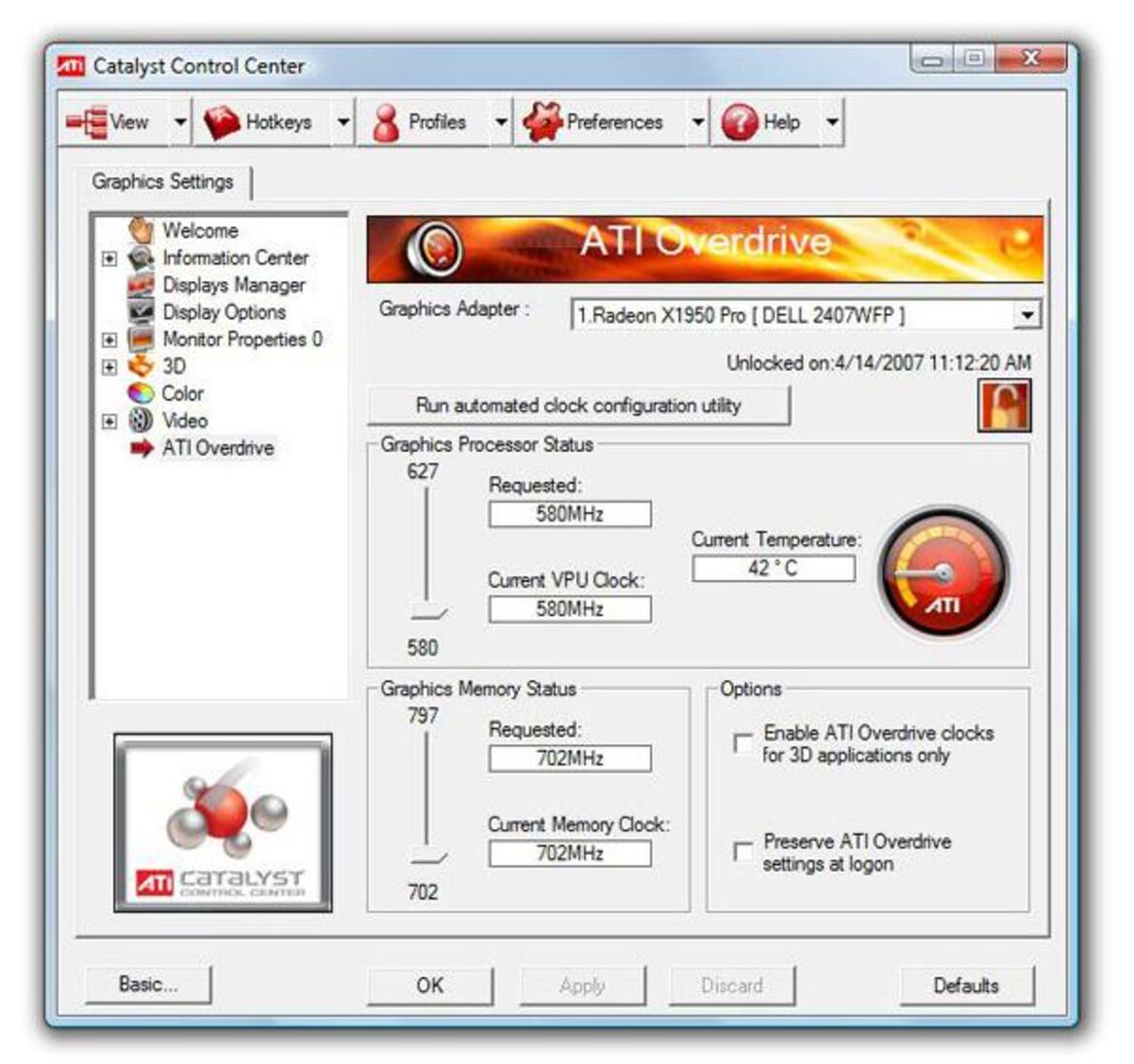Image resolution: width=1134 pixels, height=1064 pixels.
Task: Click the Unlocked on 4/14/2007 text
Action: pos(879,363)
